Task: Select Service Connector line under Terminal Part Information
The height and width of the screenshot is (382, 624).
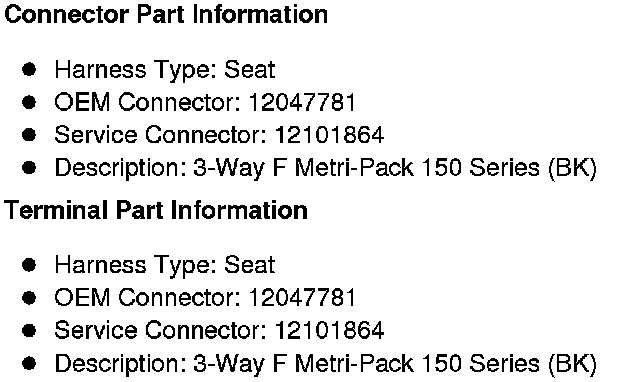Action: tap(219, 330)
